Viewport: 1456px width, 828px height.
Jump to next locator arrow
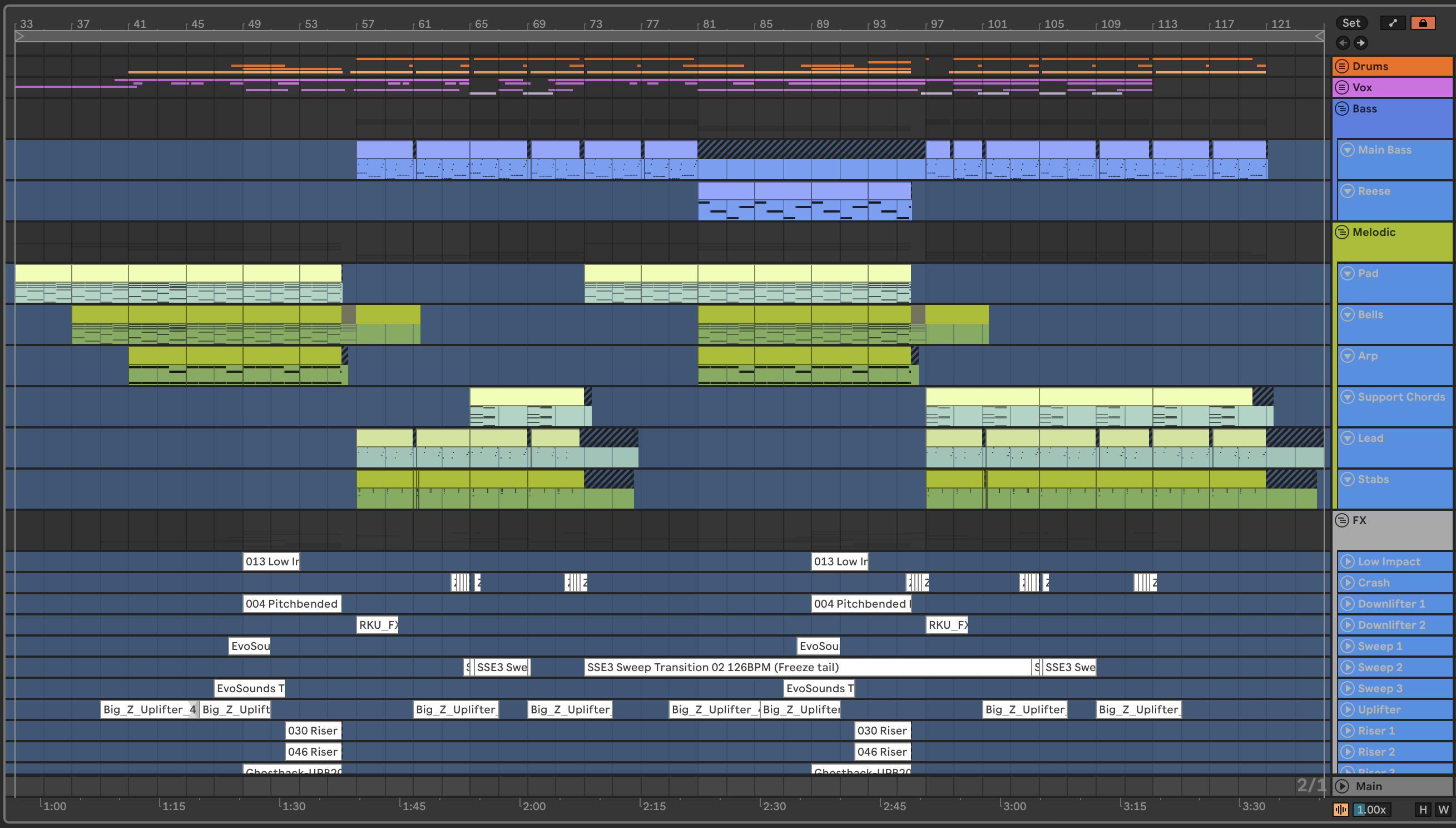click(1360, 43)
